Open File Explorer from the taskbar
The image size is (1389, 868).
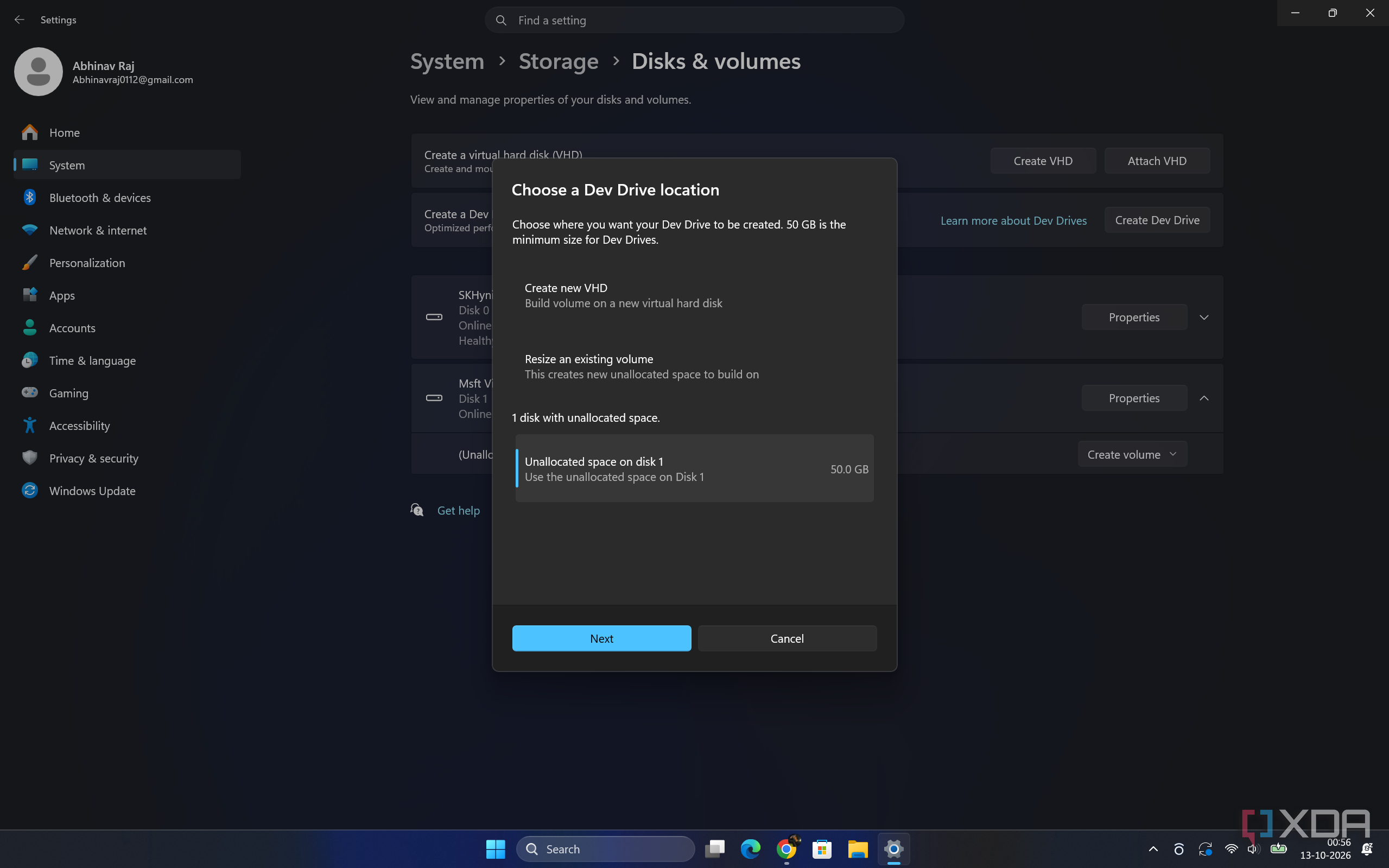[858, 849]
